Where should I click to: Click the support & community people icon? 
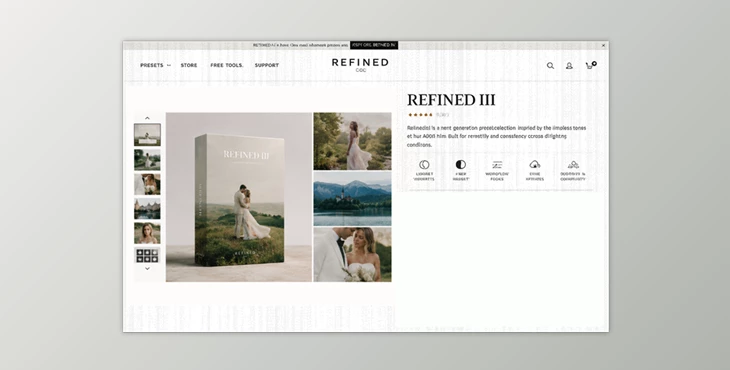point(573,164)
